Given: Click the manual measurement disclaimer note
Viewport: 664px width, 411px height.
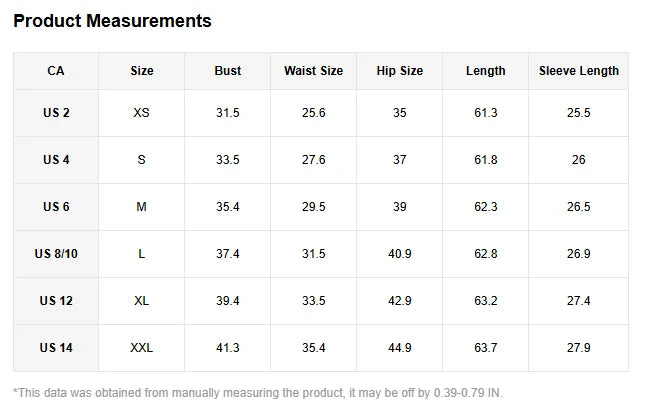Looking at the screenshot, I should click(x=258, y=393).
